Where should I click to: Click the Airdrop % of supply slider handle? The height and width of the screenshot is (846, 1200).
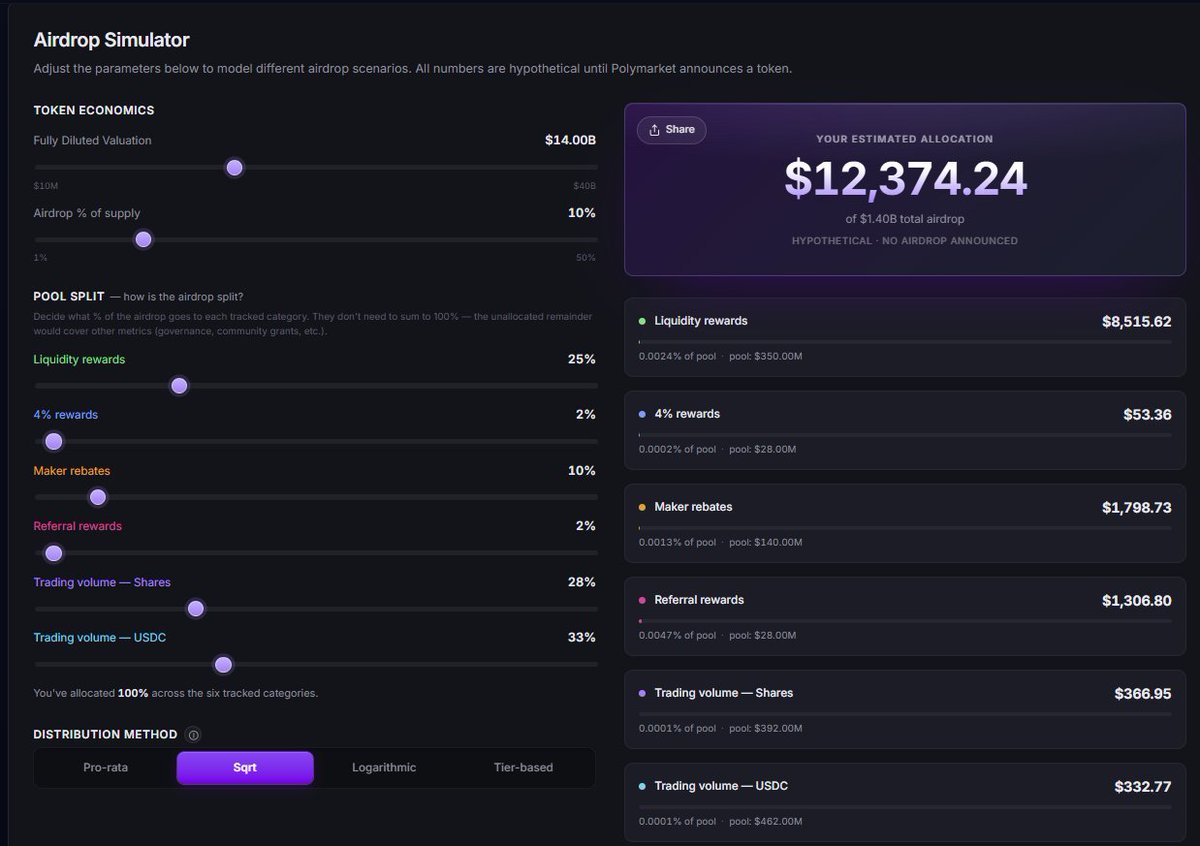(143, 240)
